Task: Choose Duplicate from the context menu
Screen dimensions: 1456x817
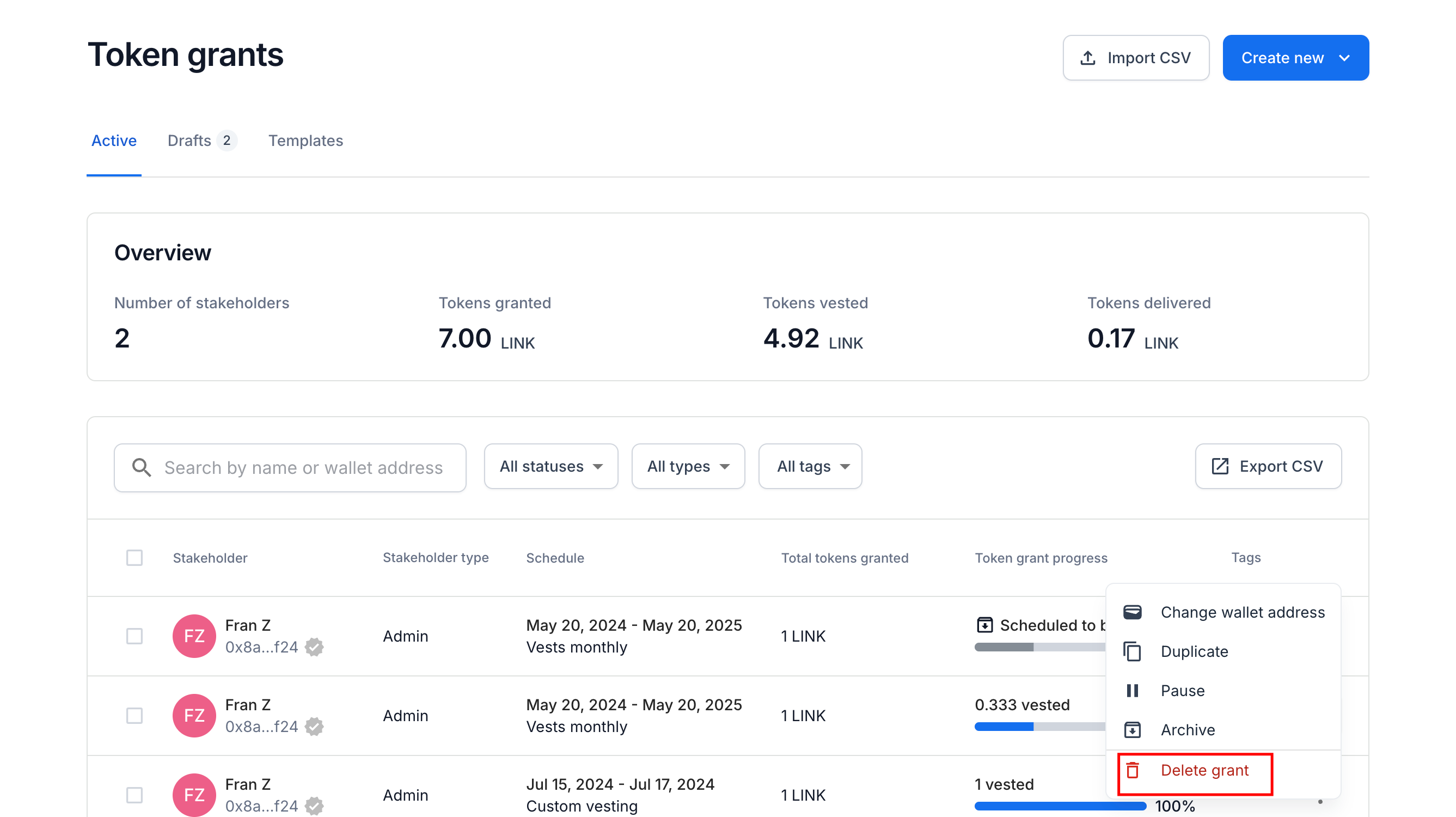Action: [x=1223, y=651]
